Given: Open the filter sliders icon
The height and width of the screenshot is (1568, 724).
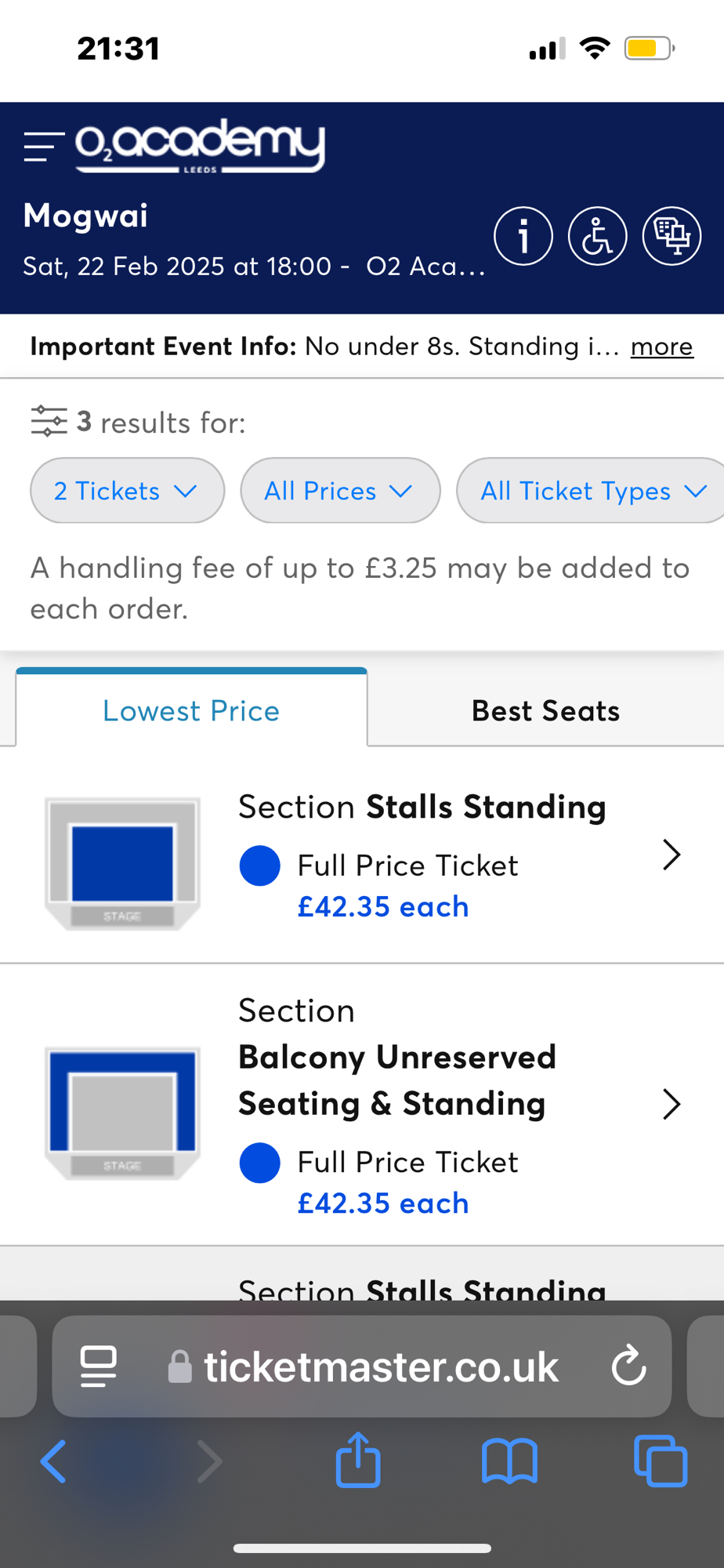Looking at the screenshot, I should pyautogui.click(x=49, y=422).
